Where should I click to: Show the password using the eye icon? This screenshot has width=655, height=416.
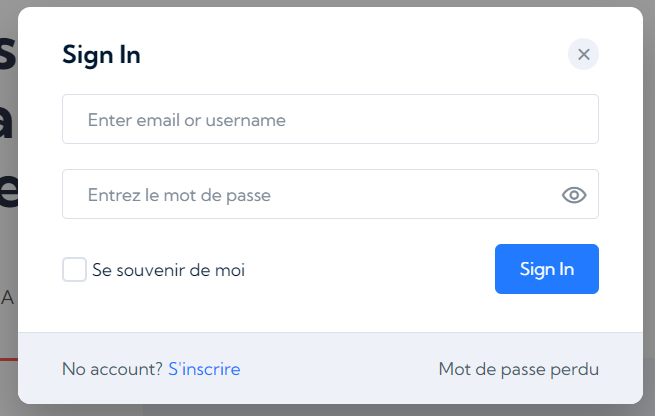pos(574,195)
